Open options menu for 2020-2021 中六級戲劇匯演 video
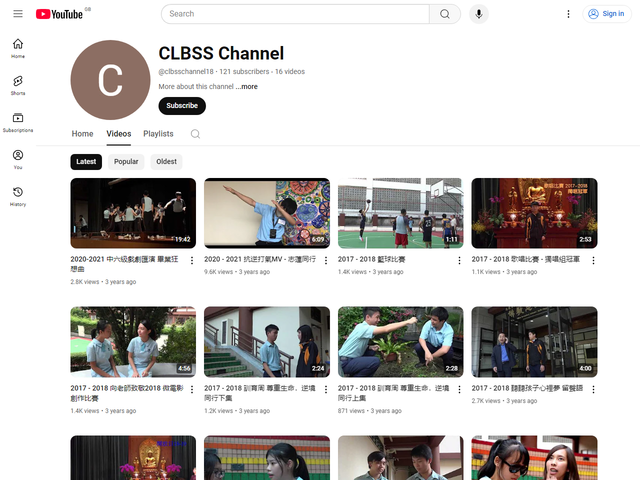 coord(191,260)
